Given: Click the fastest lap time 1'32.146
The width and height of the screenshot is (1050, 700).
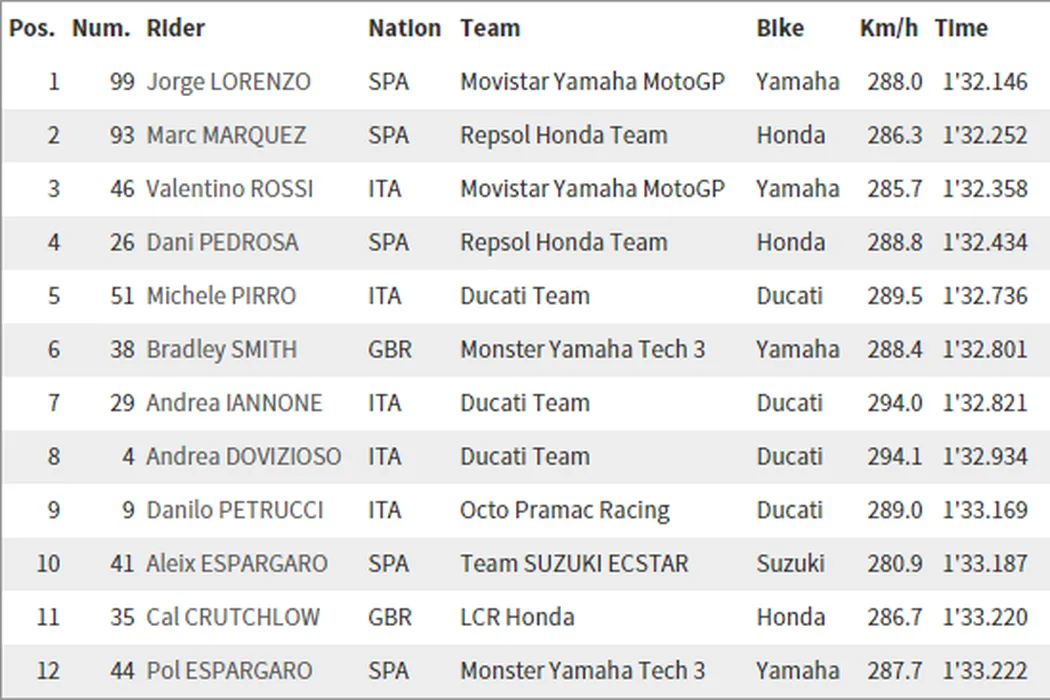Looking at the screenshot, I should click(984, 82).
